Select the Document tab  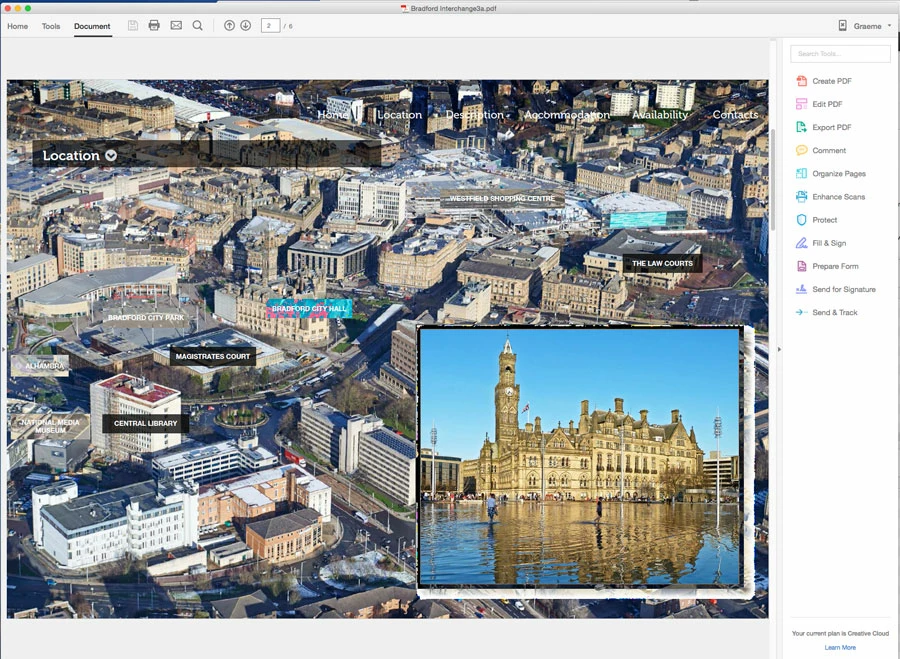coord(92,26)
